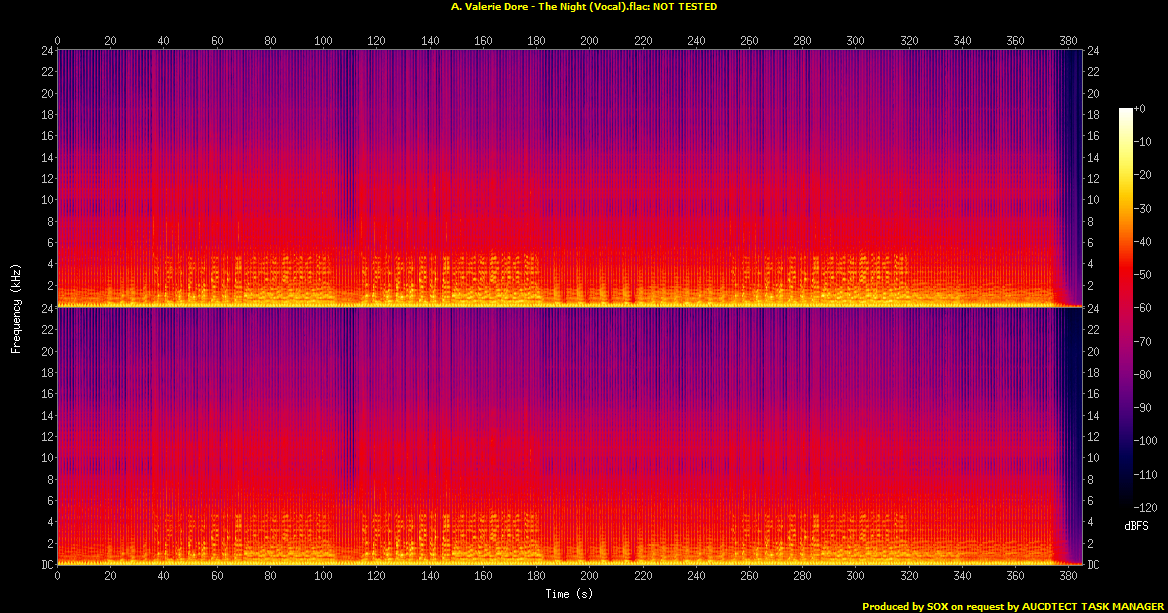Click the "360" tick on the top time axis
Image resolution: width=1168 pixels, height=613 pixels.
[x=1015, y=41]
